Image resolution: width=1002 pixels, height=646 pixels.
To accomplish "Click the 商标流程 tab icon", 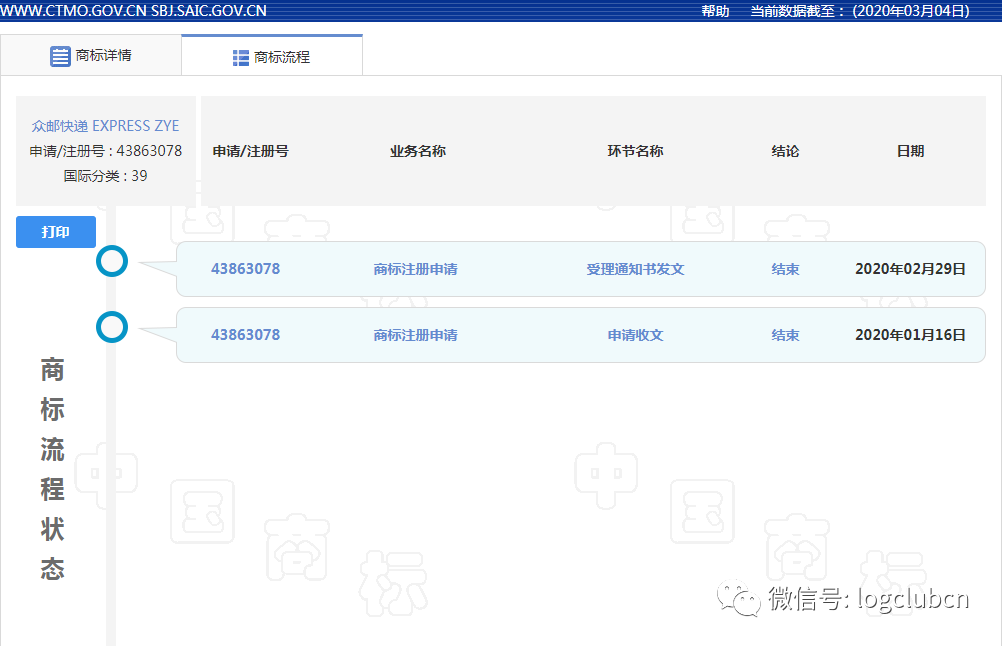I will (240, 58).
